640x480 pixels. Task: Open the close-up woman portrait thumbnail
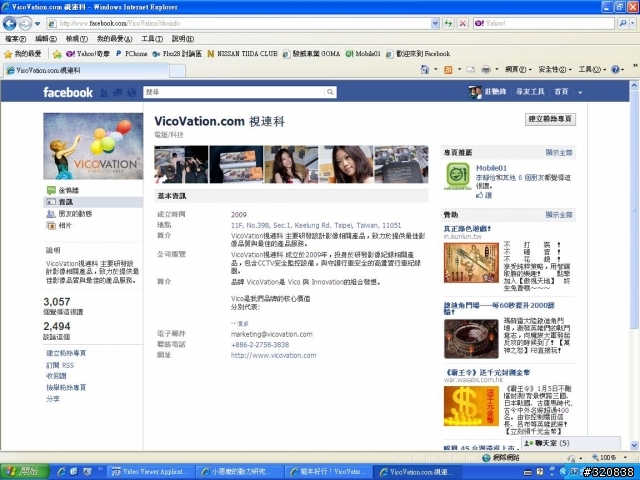point(346,164)
